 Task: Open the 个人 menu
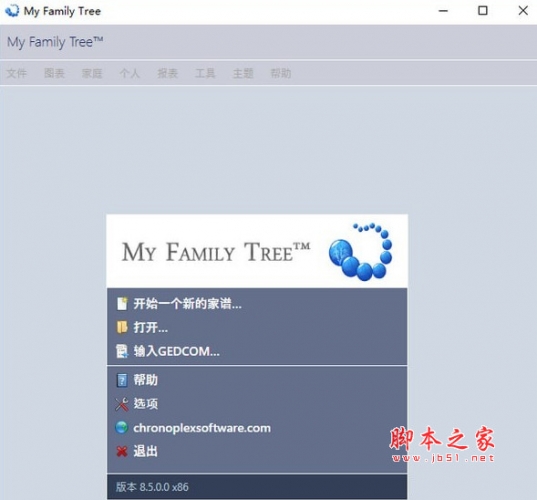coord(130,73)
